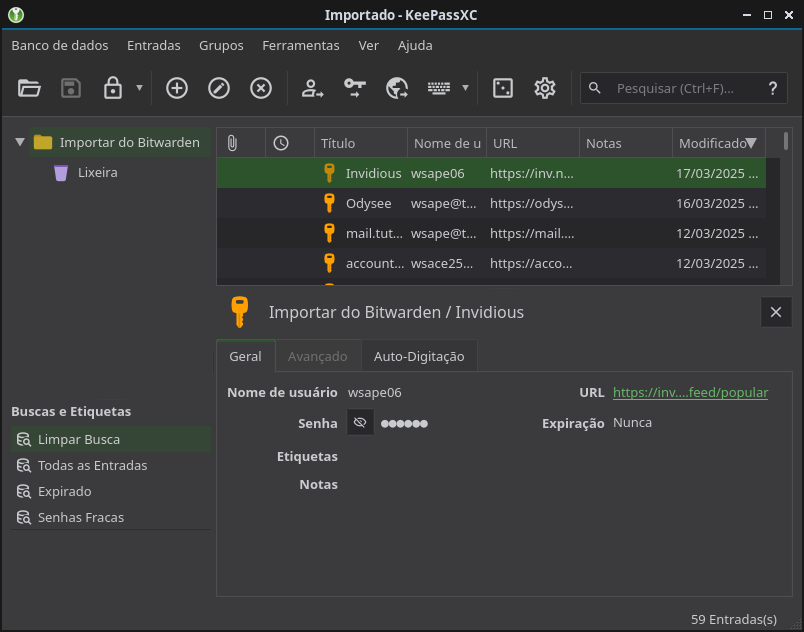Click the search magnifier icon
The width and height of the screenshot is (804, 632).
(595, 88)
